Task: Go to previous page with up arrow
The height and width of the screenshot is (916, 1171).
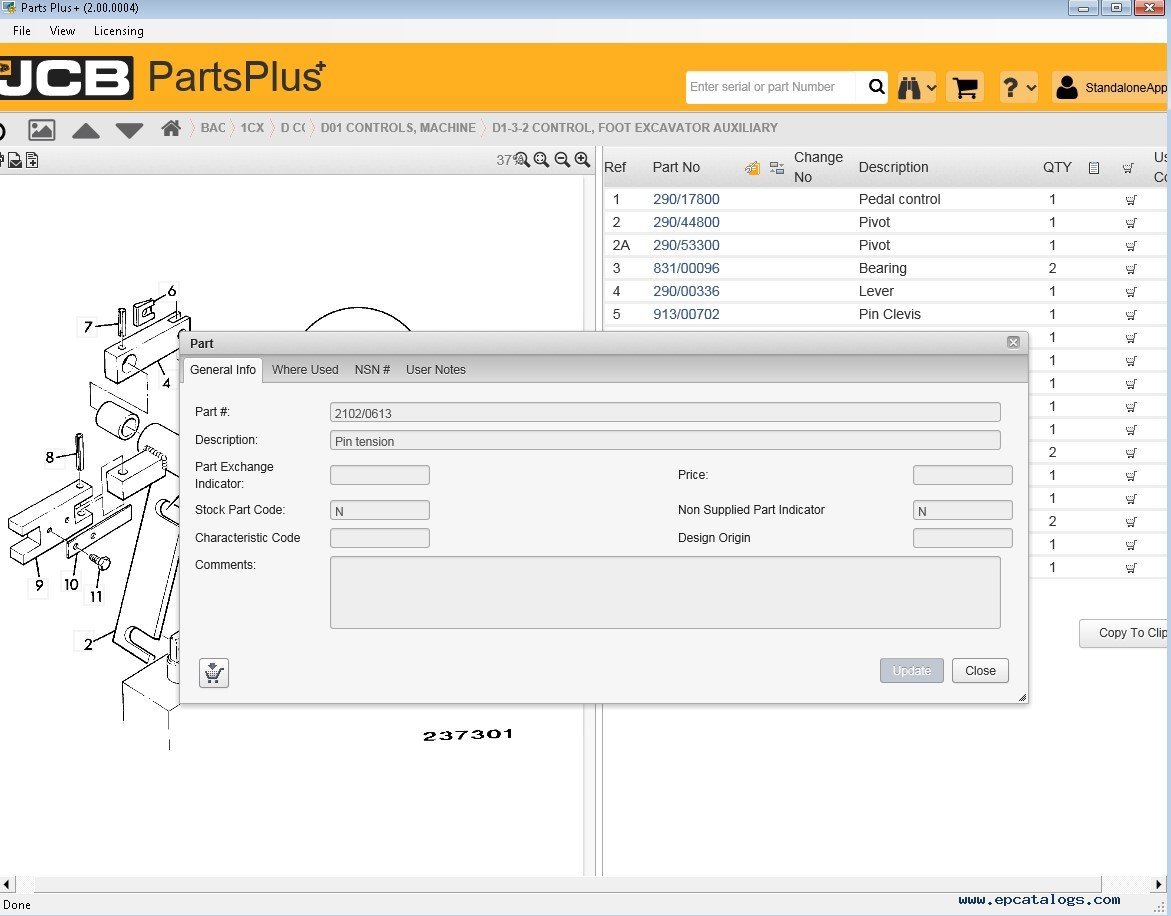Action: point(85,131)
